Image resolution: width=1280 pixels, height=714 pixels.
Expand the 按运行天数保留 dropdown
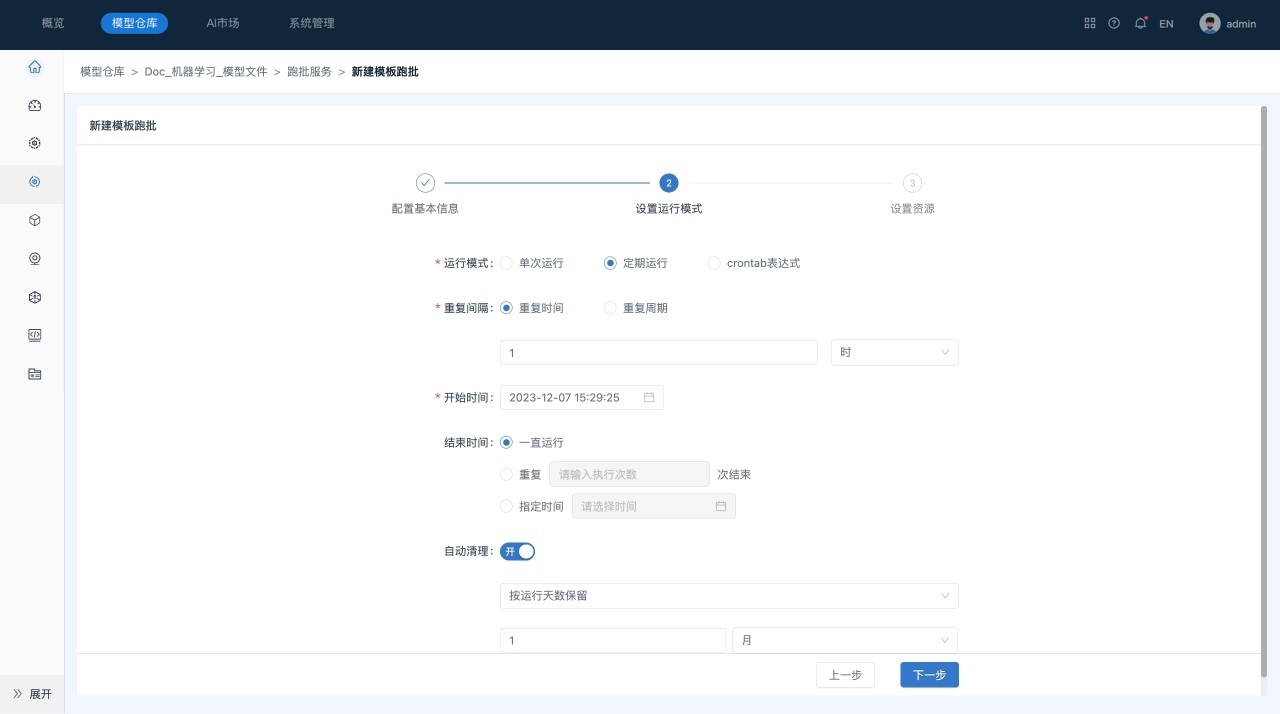(x=728, y=596)
